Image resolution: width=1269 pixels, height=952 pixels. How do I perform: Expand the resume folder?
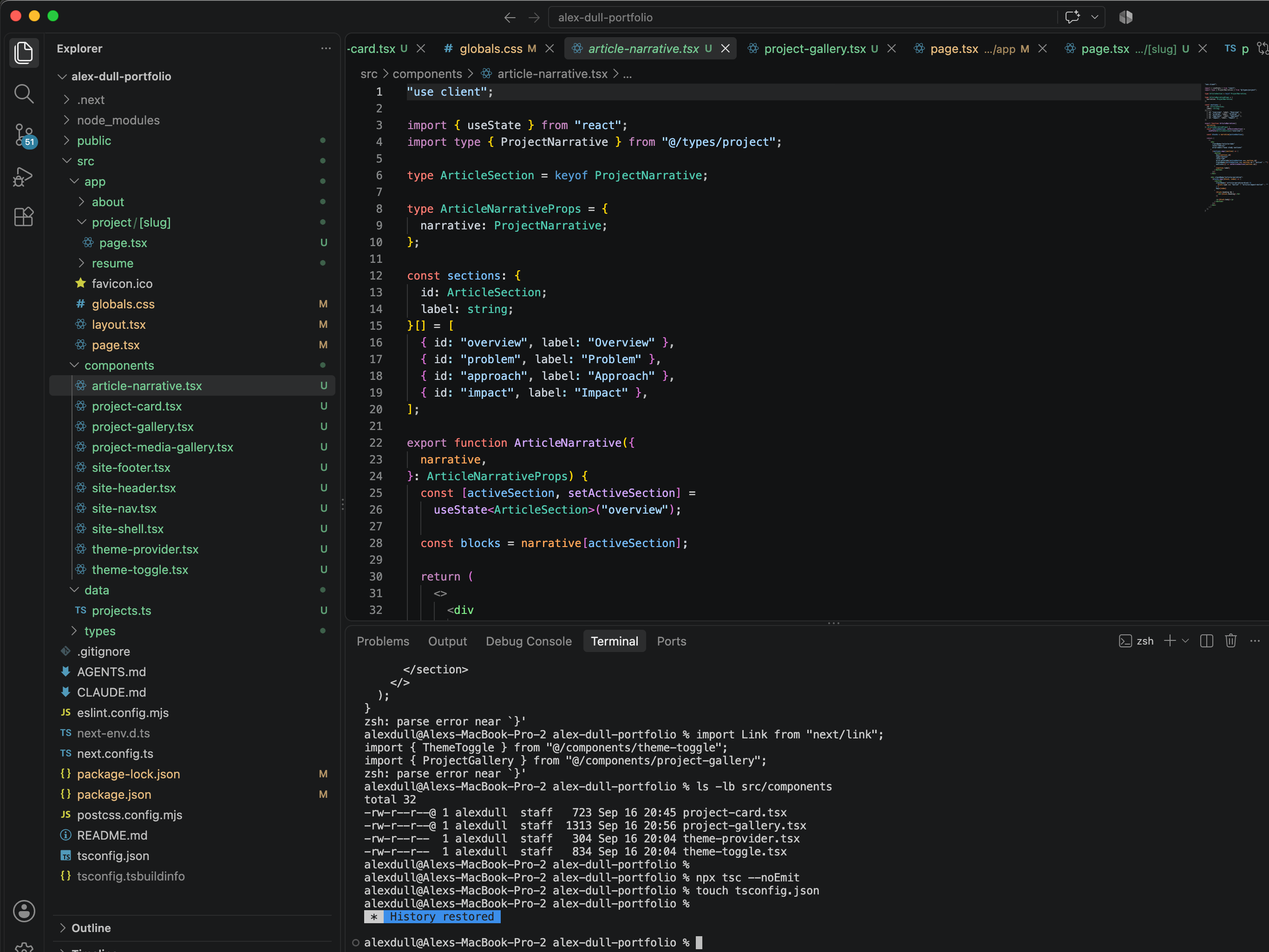[x=82, y=263]
